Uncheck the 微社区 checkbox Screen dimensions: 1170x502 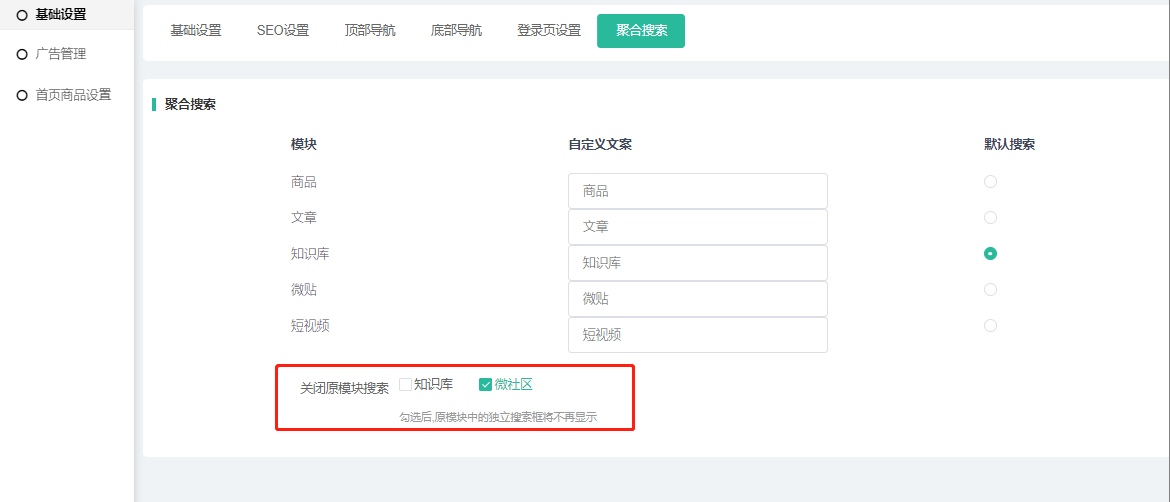pos(486,384)
